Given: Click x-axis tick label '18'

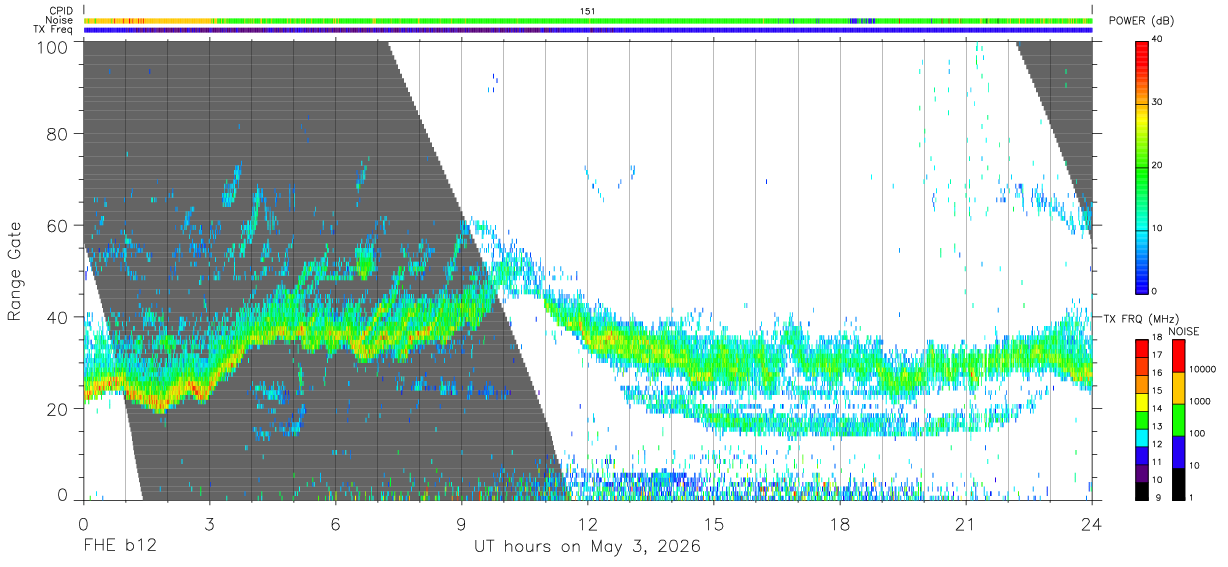Looking at the screenshot, I should (840, 524).
